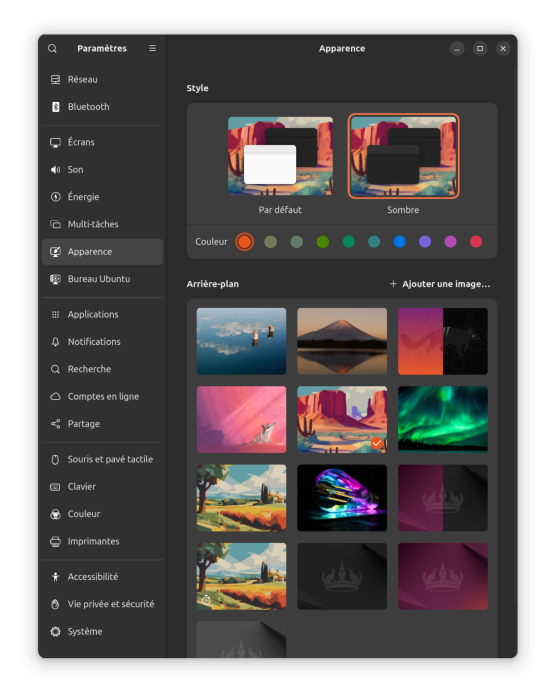Click the search magnifier icon in header
The height and width of the screenshot is (700, 555).
point(52,48)
